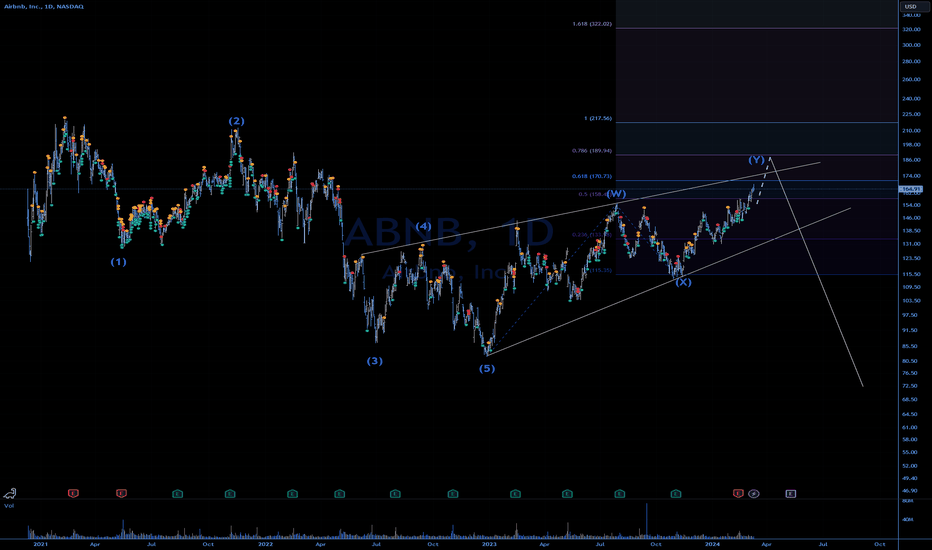Open the red earnings marker for spring 2021
Viewport: 932px width, 550px height.
[121, 494]
